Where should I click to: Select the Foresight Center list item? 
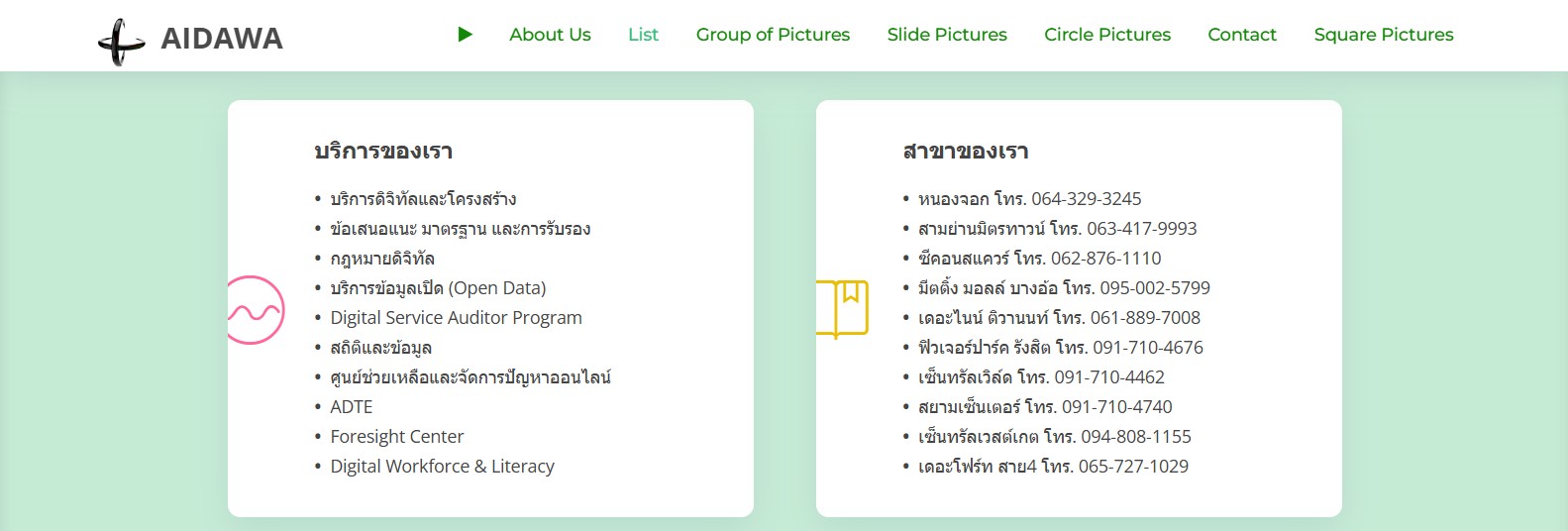[396, 437]
